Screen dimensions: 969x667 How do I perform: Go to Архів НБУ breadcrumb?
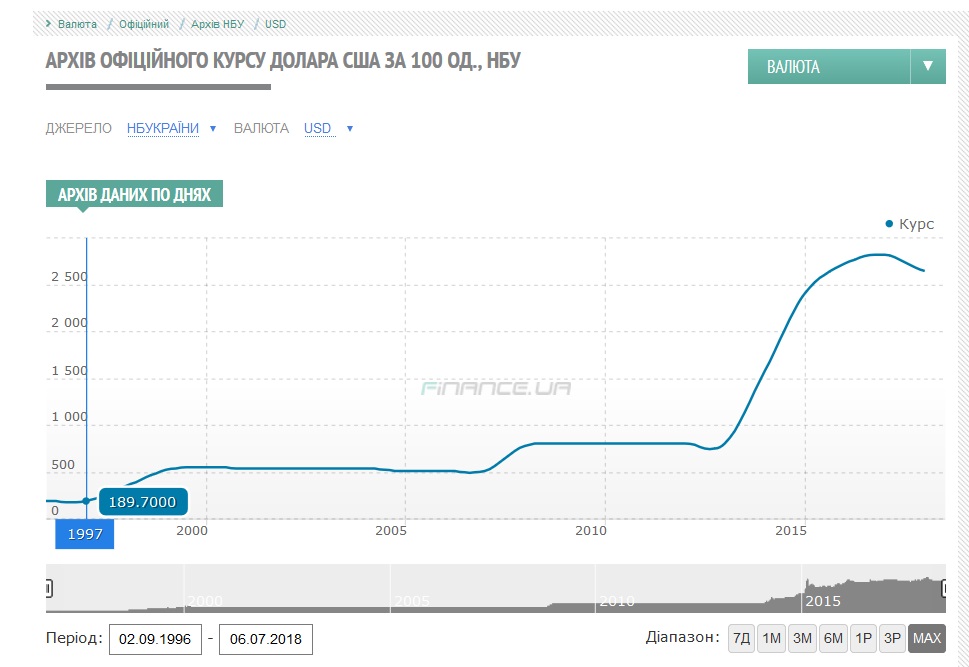click(x=219, y=24)
